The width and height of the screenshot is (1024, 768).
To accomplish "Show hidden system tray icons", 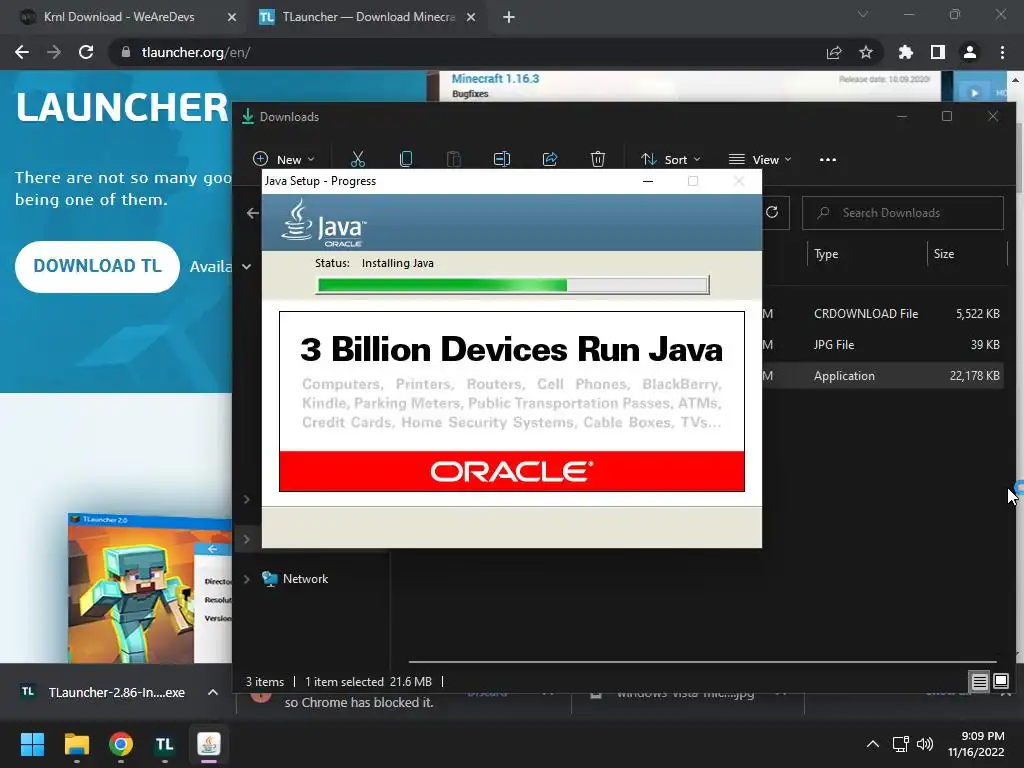I will coord(872,744).
